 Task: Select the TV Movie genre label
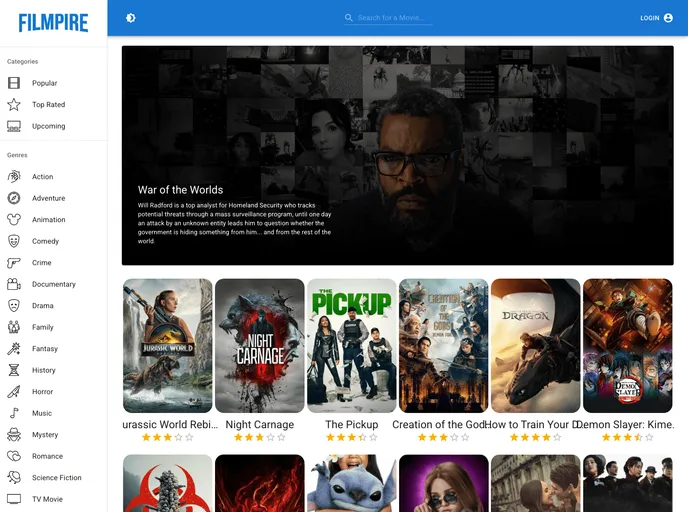click(x=47, y=499)
